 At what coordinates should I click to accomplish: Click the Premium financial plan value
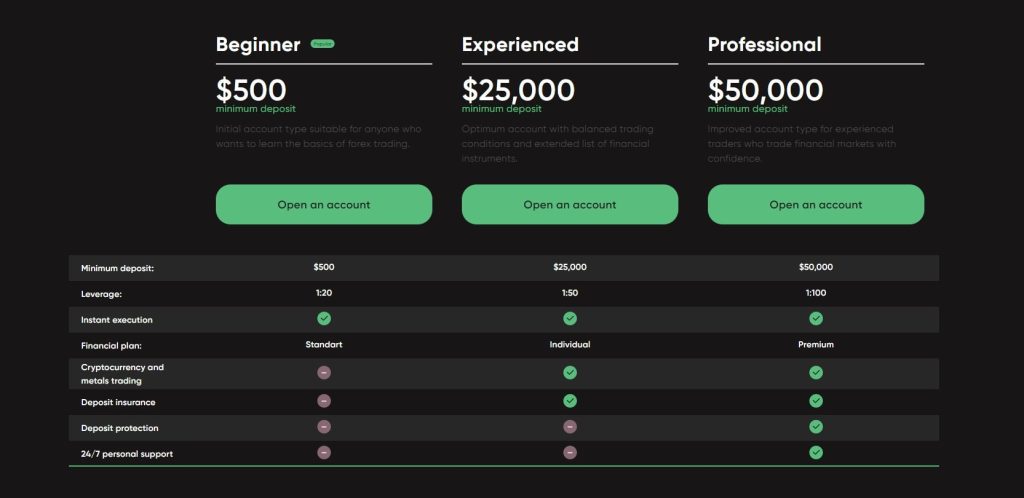point(816,345)
